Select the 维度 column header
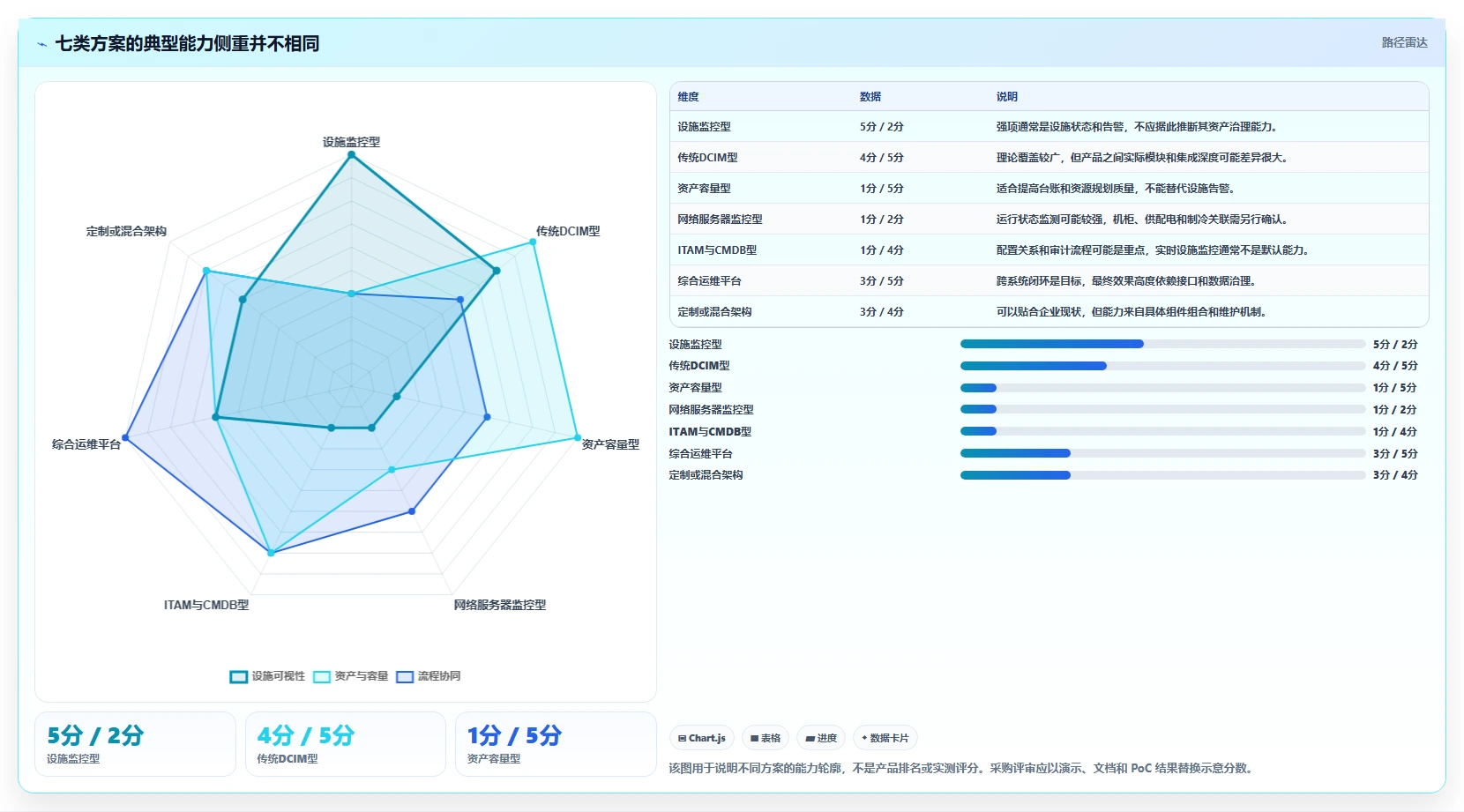The width and height of the screenshot is (1464, 812). pos(688,97)
